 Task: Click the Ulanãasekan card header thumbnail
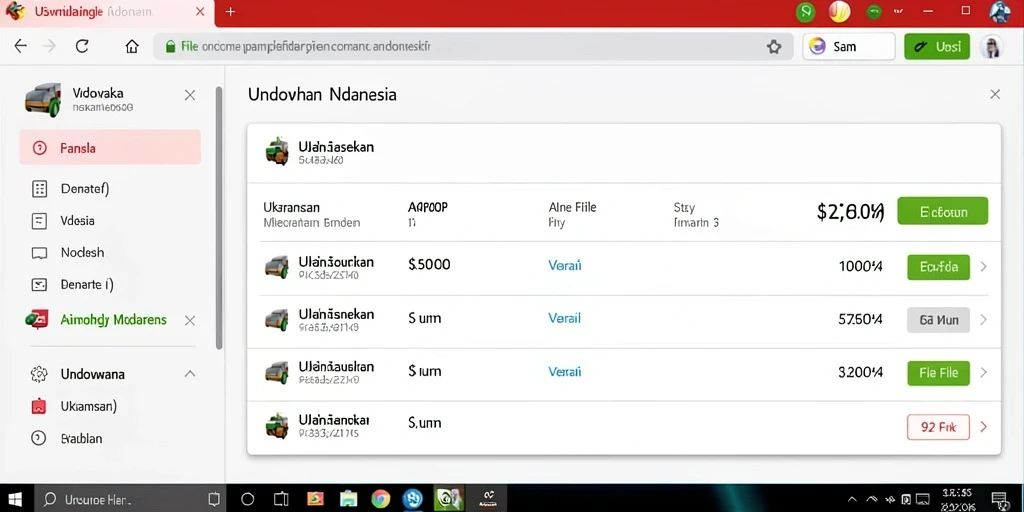(277, 152)
